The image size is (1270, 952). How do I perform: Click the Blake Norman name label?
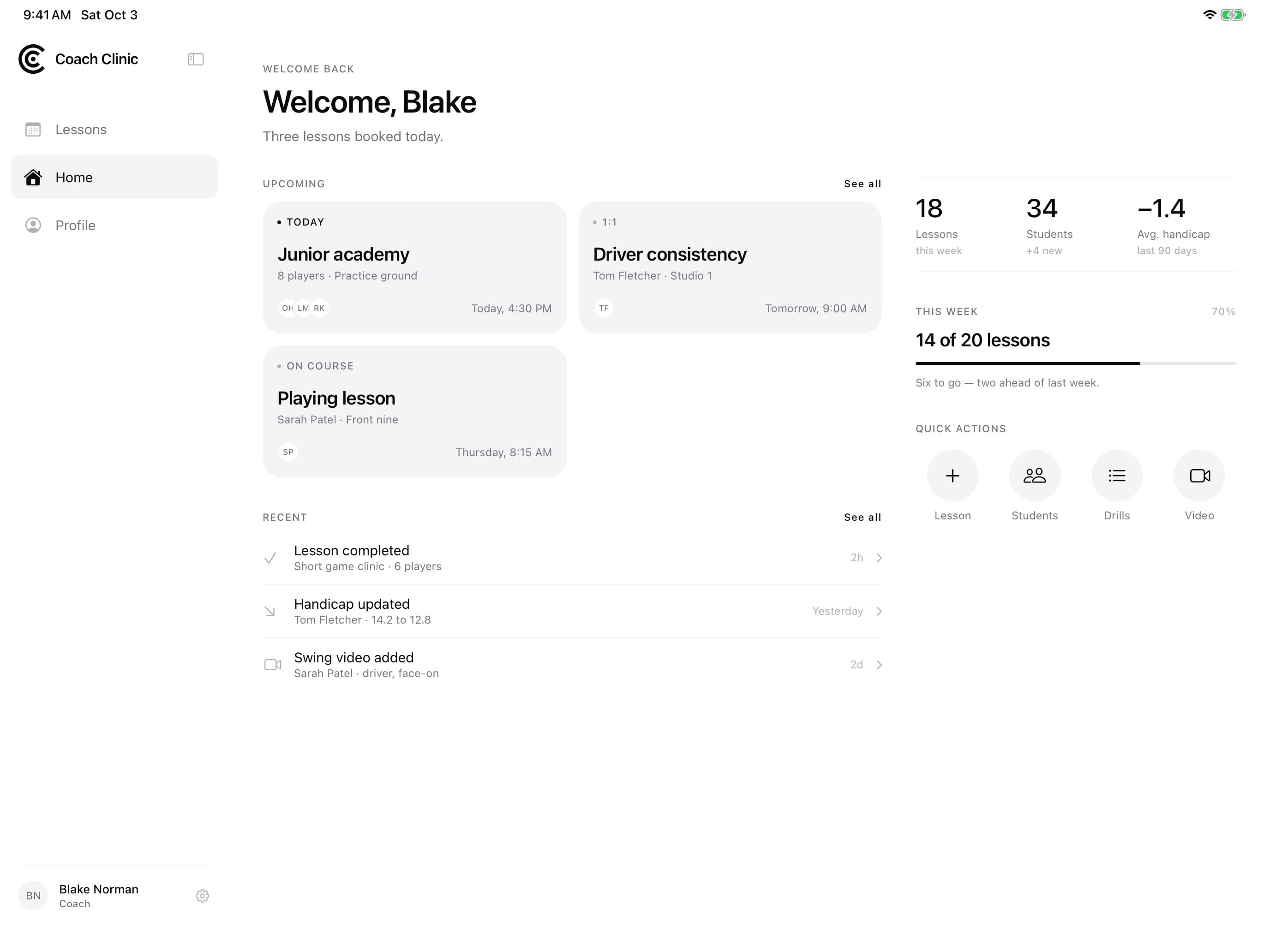99,889
